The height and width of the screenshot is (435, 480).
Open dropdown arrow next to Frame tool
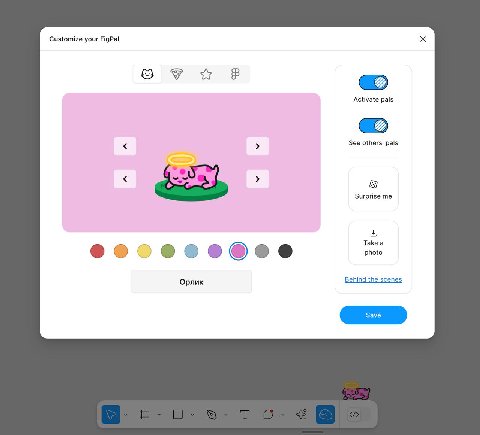click(x=159, y=415)
